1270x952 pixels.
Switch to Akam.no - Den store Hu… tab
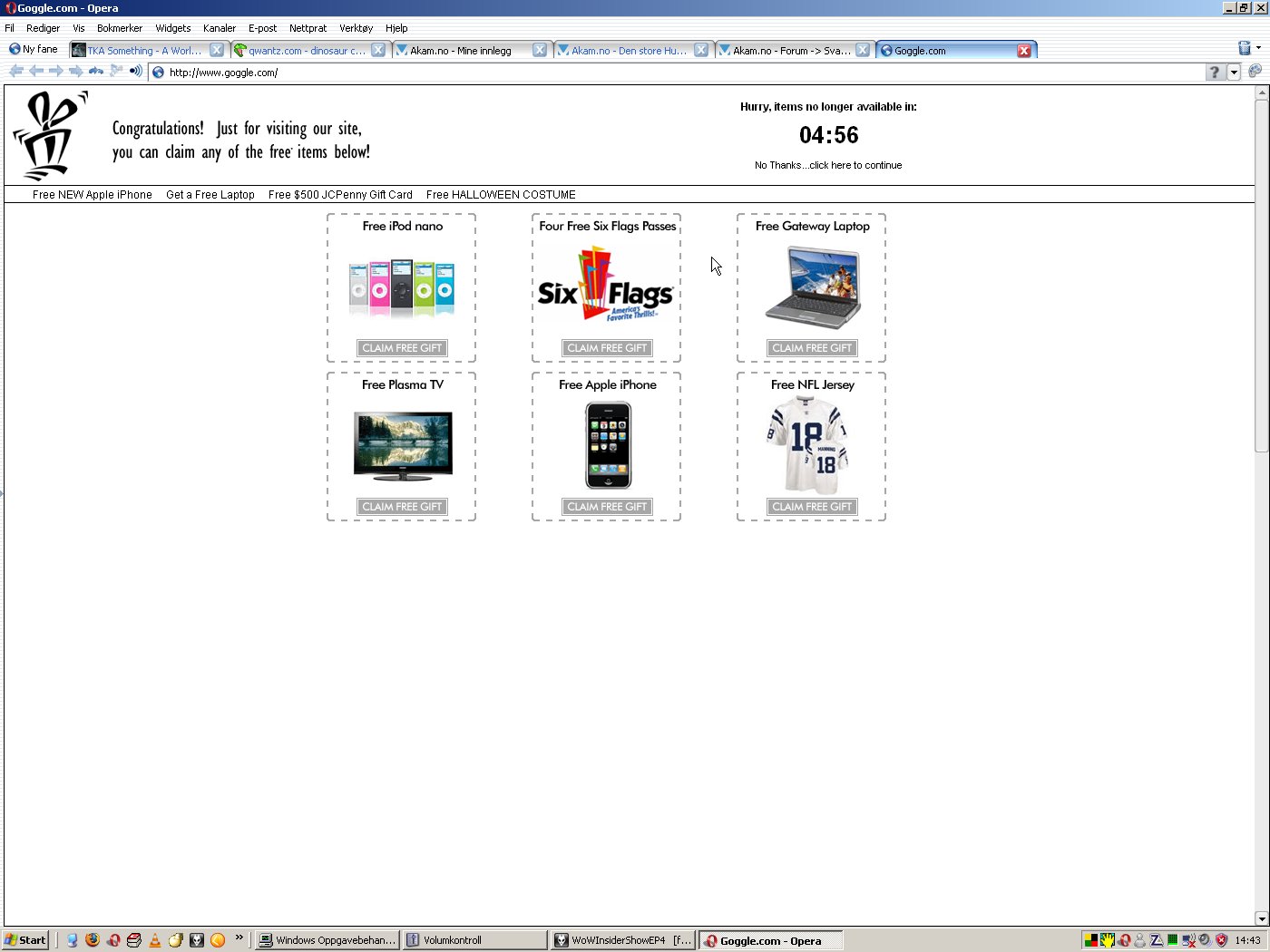(x=623, y=51)
